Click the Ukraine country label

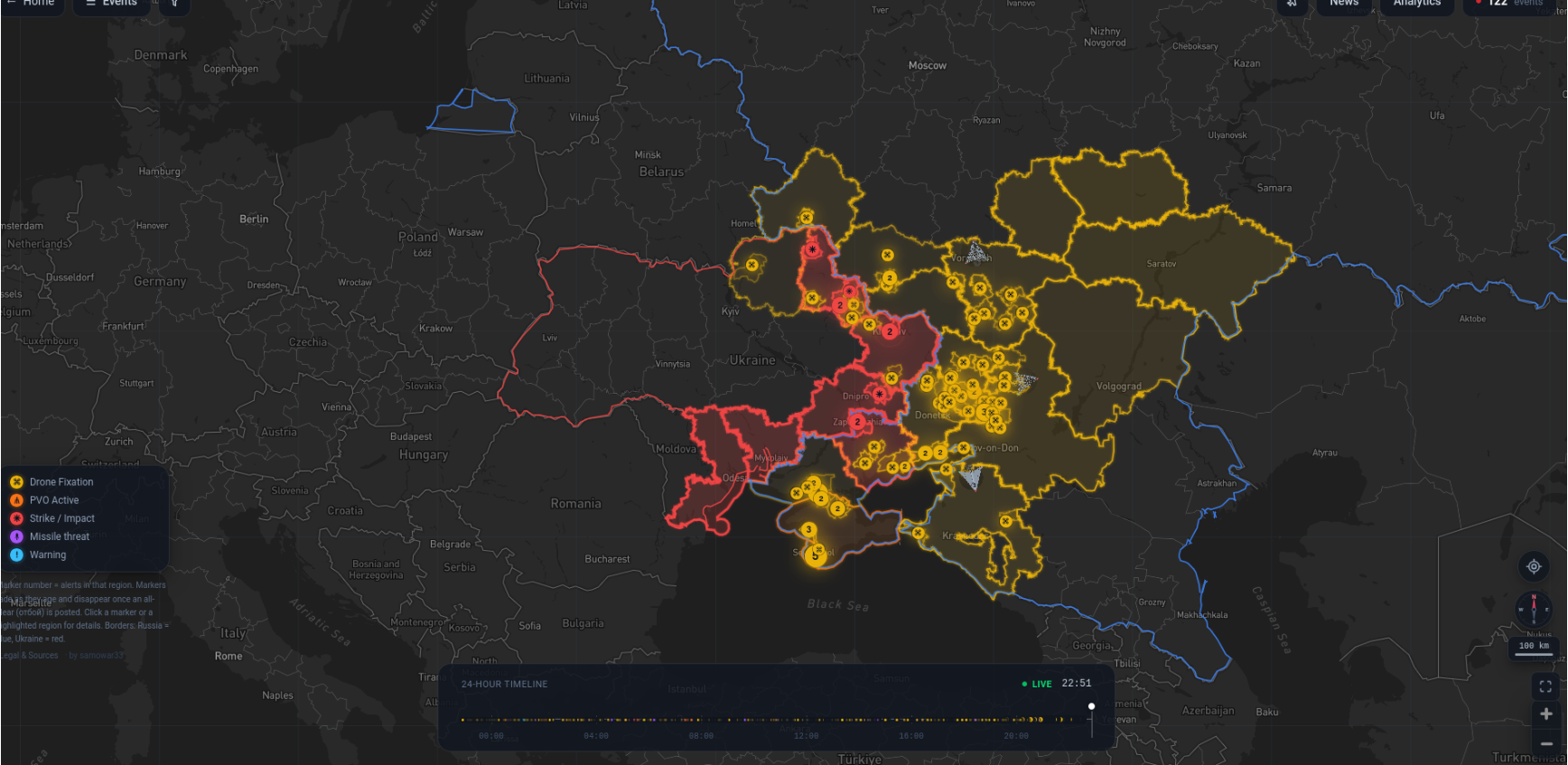(x=752, y=360)
